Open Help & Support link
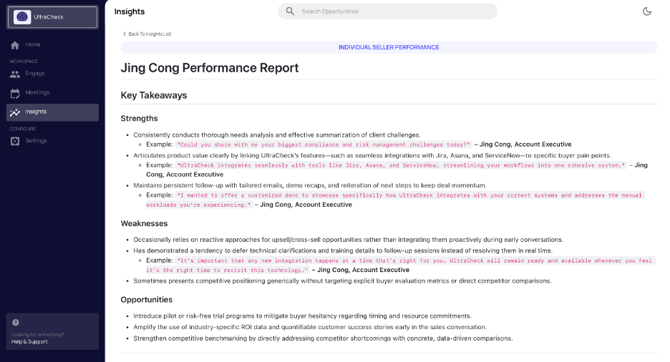Screen dimensions: 670x362 point(29,341)
